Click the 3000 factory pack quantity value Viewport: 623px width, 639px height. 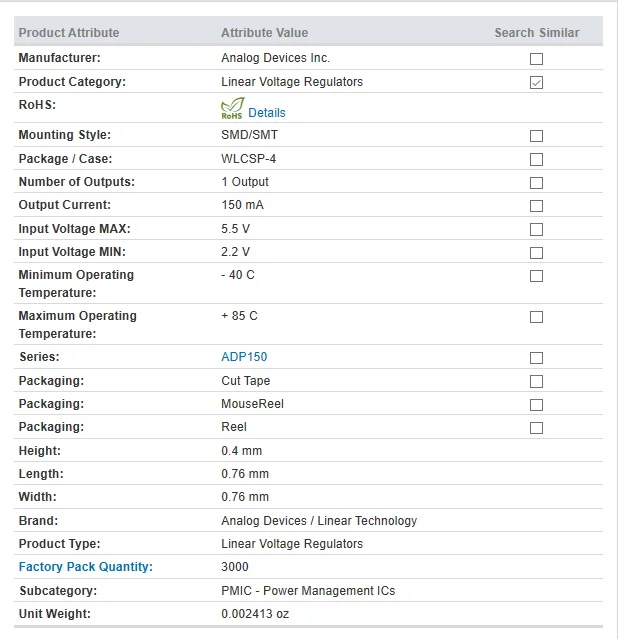point(235,567)
